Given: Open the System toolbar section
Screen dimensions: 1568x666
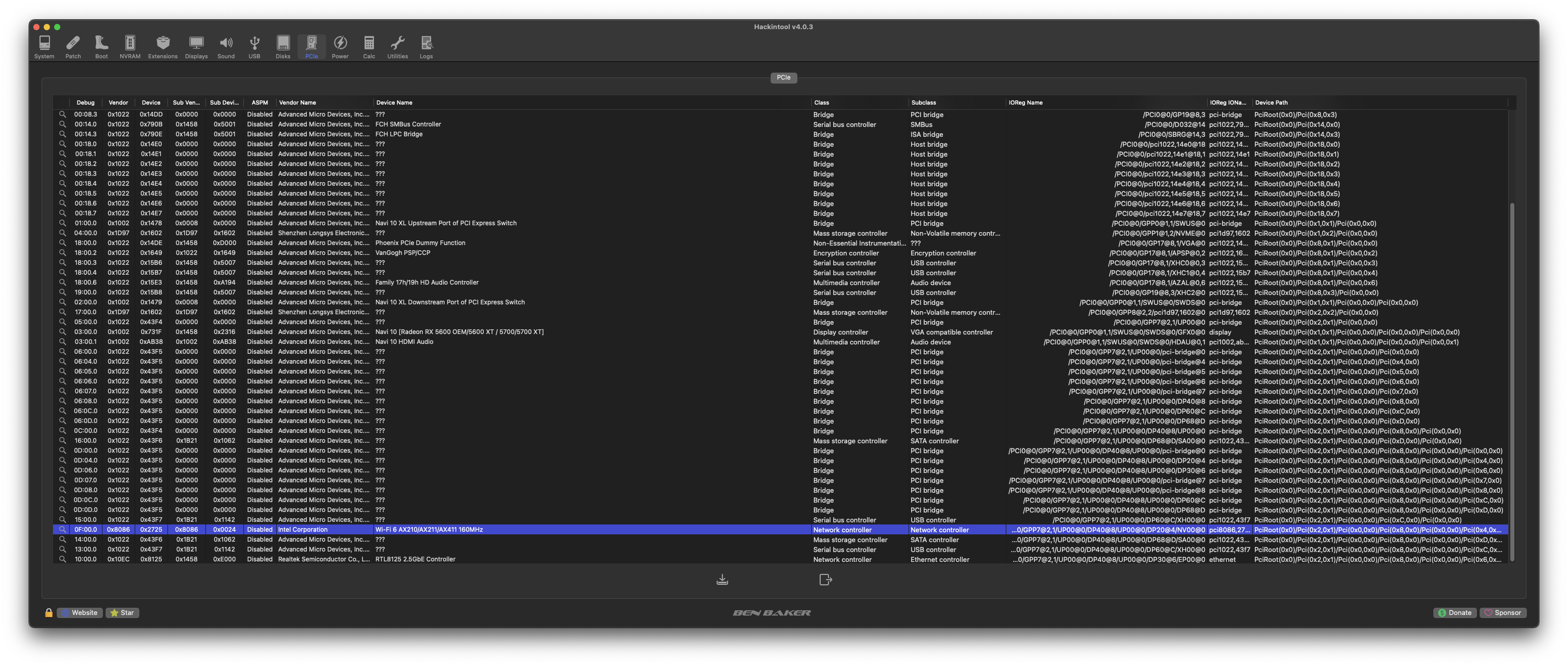Looking at the screenshot, I should [44, 47].
